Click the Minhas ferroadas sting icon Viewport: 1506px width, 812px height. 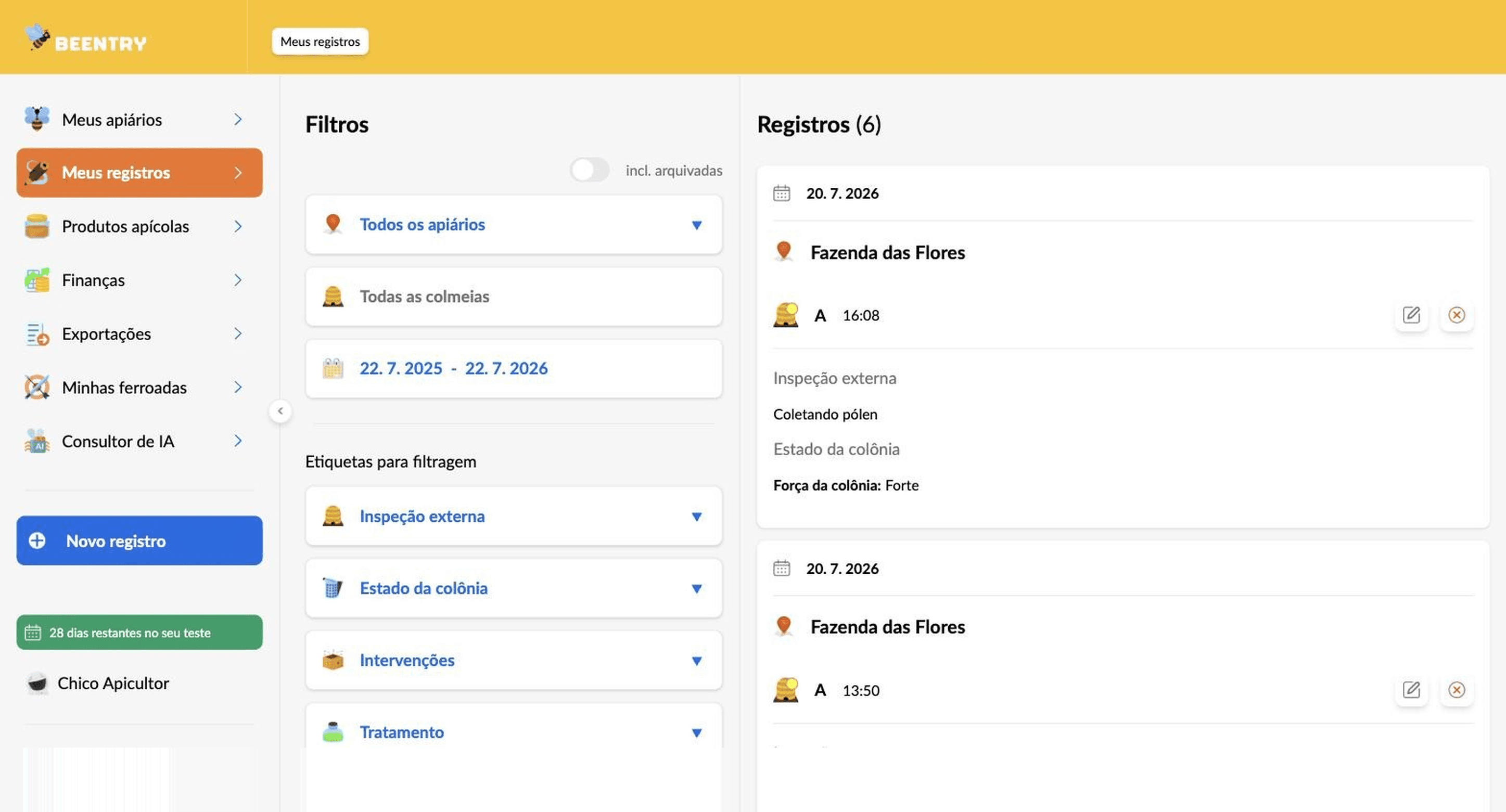point(37,387)
